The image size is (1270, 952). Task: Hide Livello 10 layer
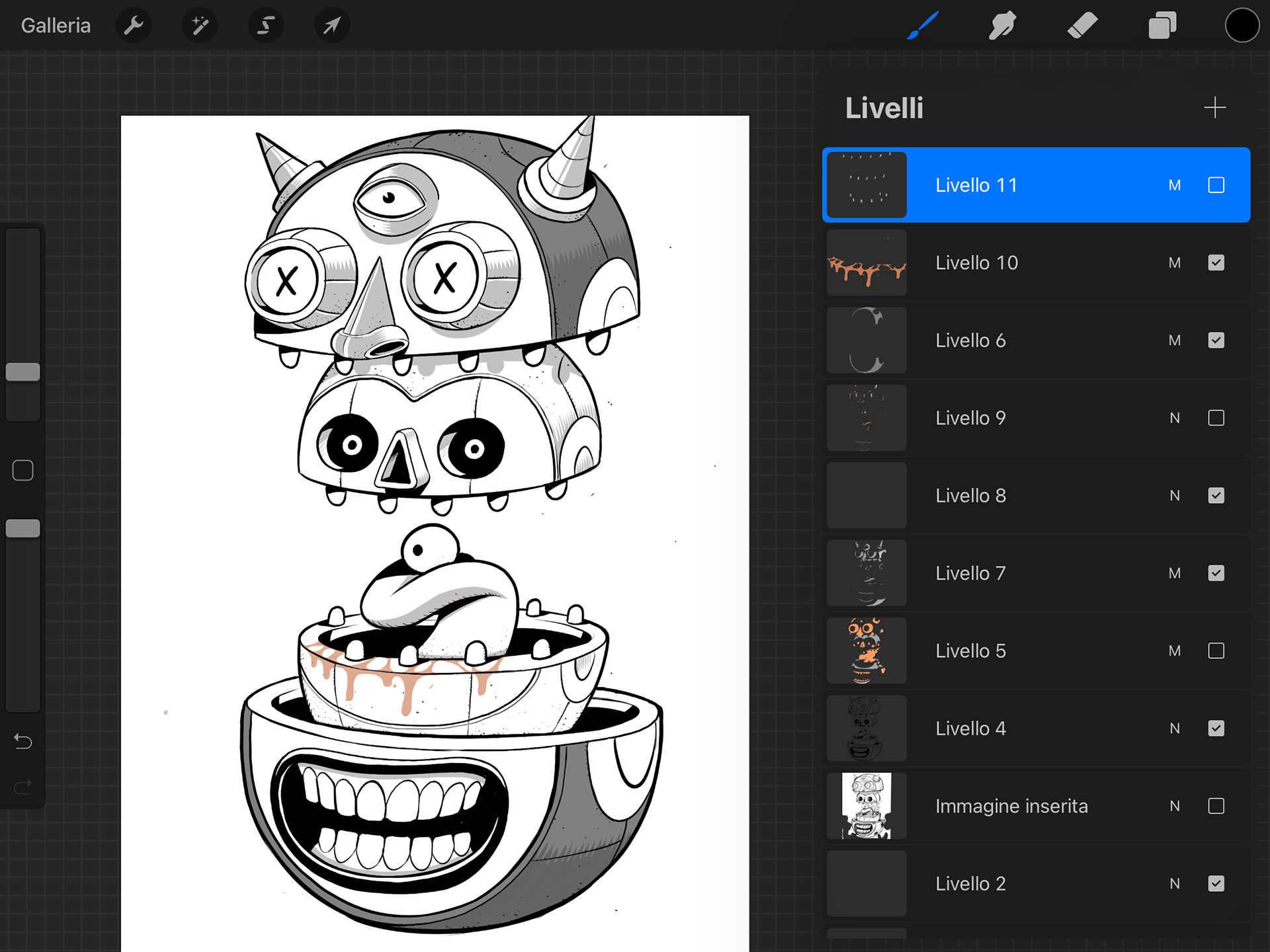[x=1216, y=262]
